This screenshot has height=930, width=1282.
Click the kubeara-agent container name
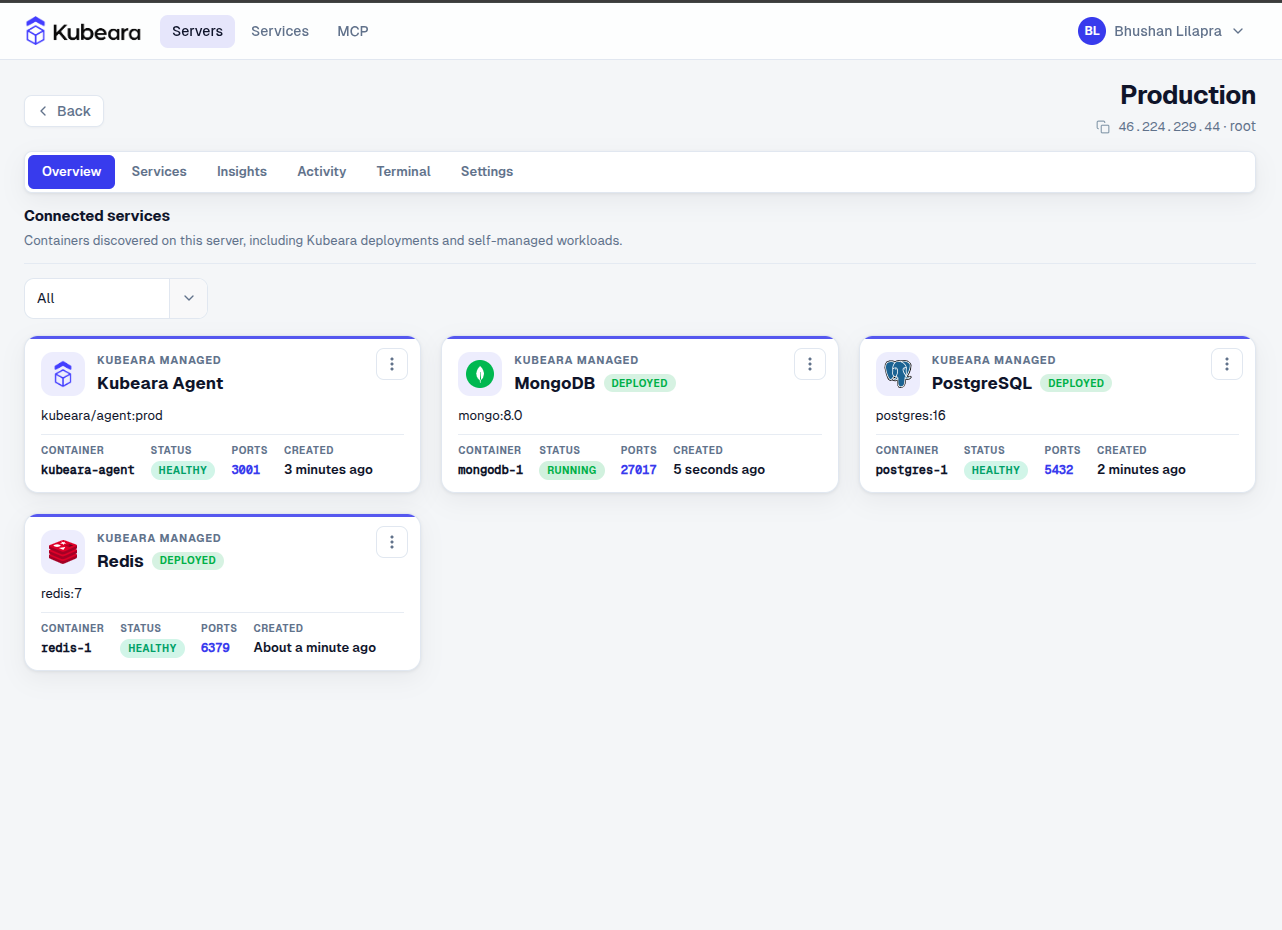pyautogui.click(x=88, y=470)
